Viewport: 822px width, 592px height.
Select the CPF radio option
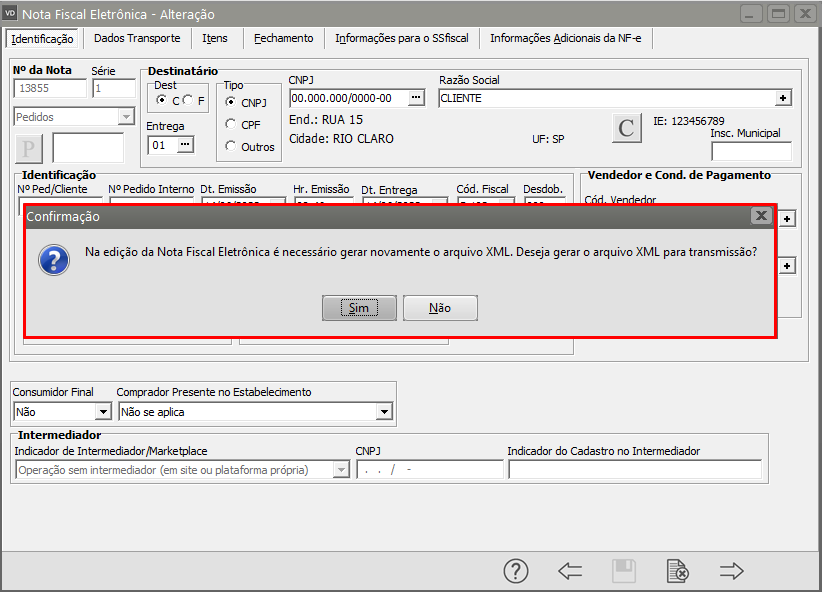[231, 124]
